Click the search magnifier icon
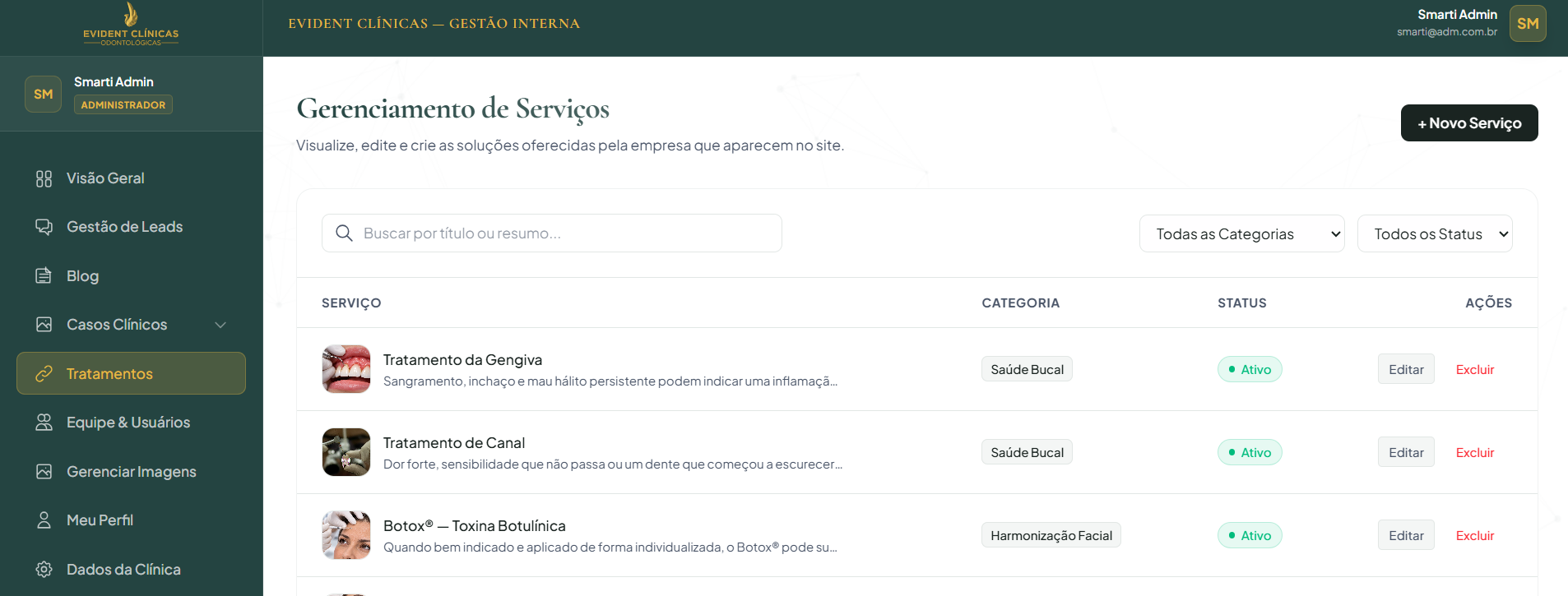The height and width of the screenshot is (596, 1568). (345, 233)
